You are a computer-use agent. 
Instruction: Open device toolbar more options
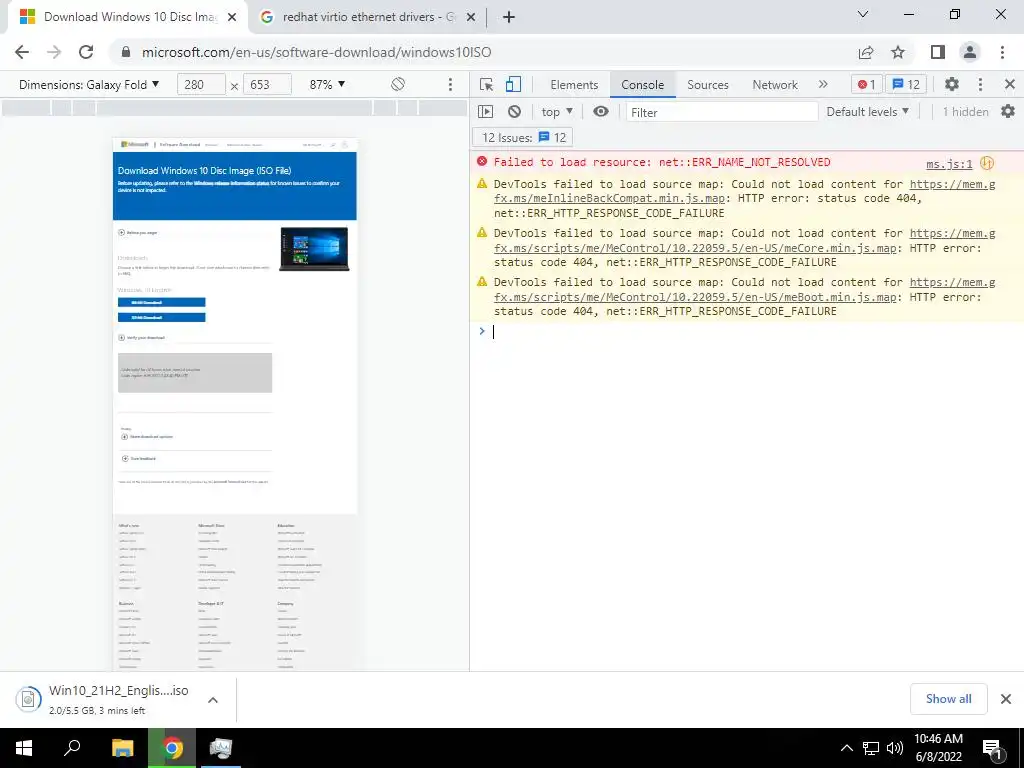point(450,84)
